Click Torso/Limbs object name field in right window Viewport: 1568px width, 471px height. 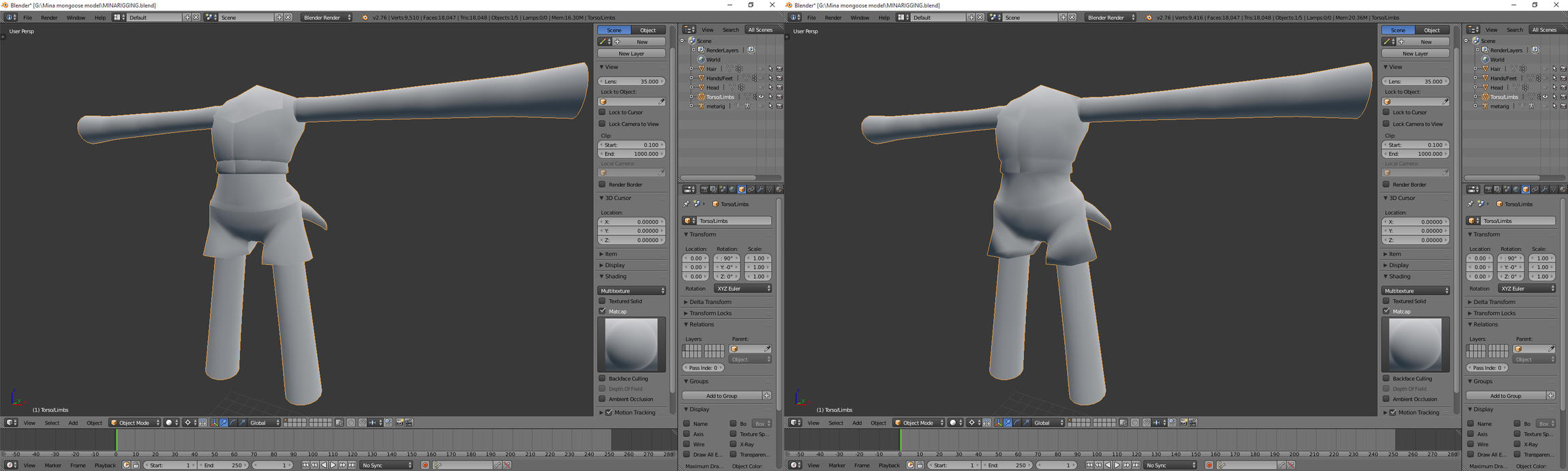click(x=1518, y=221)
